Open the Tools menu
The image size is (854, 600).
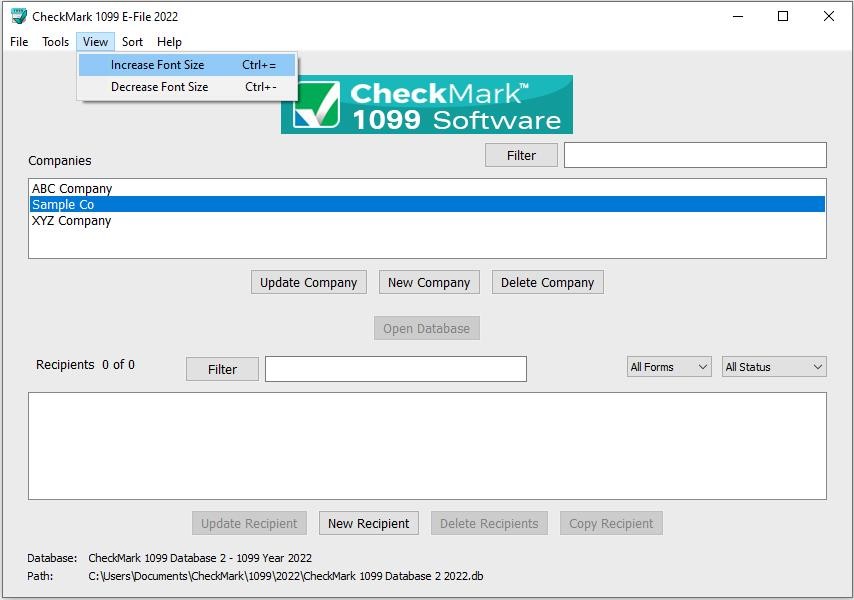pos(55,42)
